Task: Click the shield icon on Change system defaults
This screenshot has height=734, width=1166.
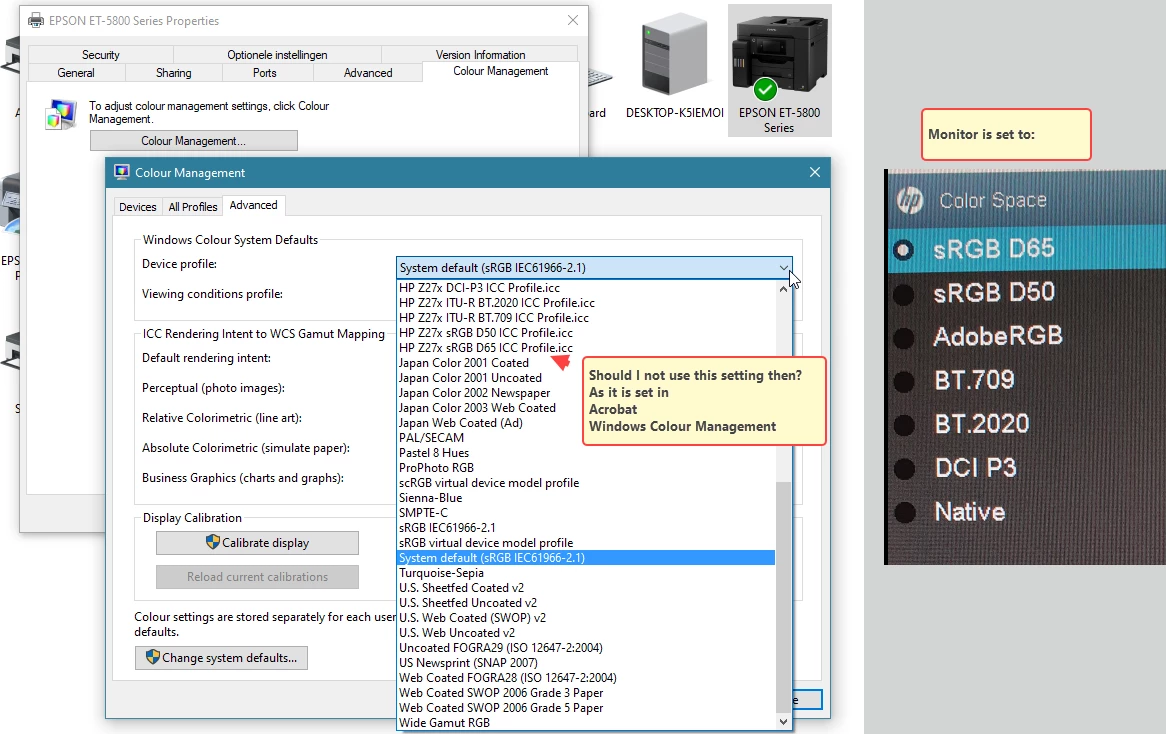Action: (153, 657)
